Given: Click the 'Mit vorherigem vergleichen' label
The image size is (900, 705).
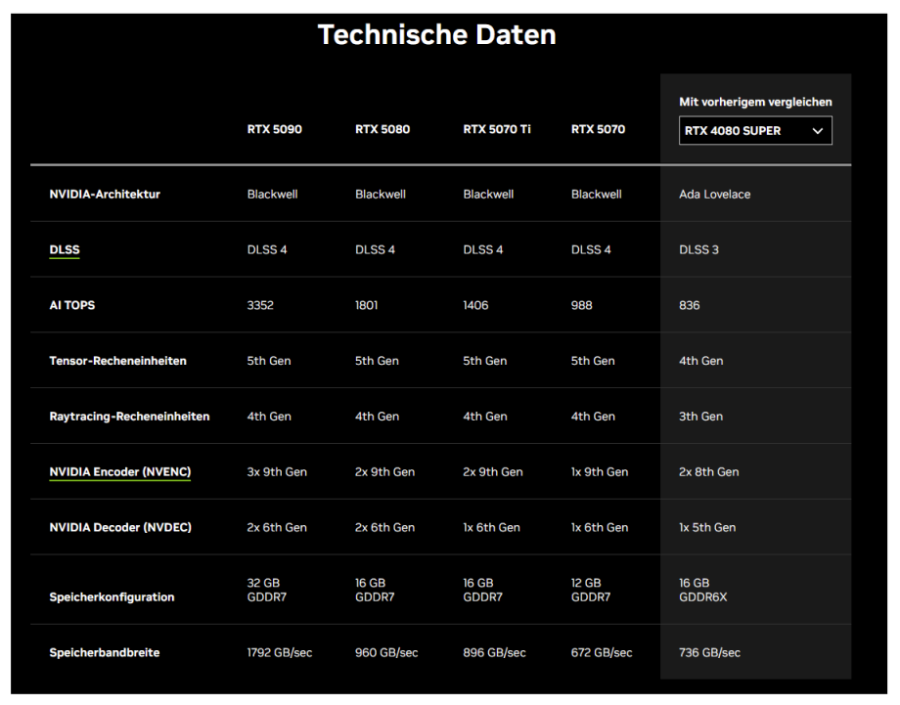Looking at the screenshot, I should point(755,102).
